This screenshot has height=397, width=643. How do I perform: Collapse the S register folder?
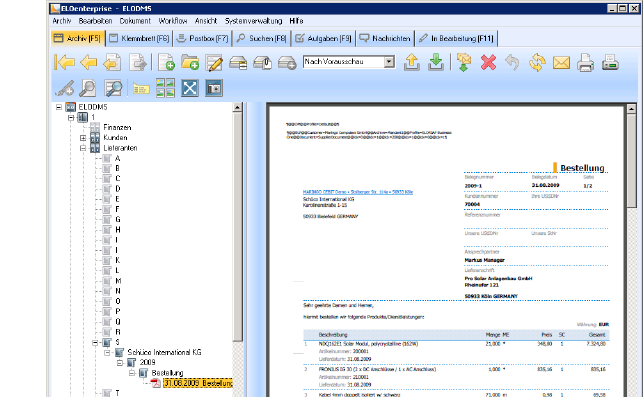(x=95, y=342)
